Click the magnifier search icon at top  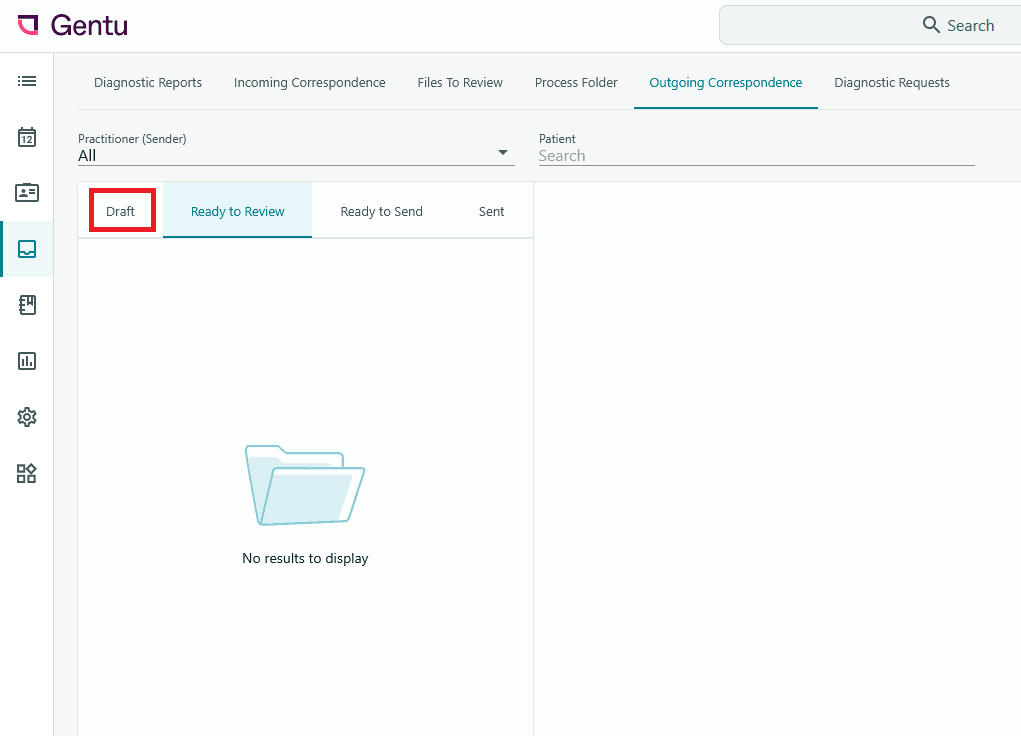pos(931,25)
